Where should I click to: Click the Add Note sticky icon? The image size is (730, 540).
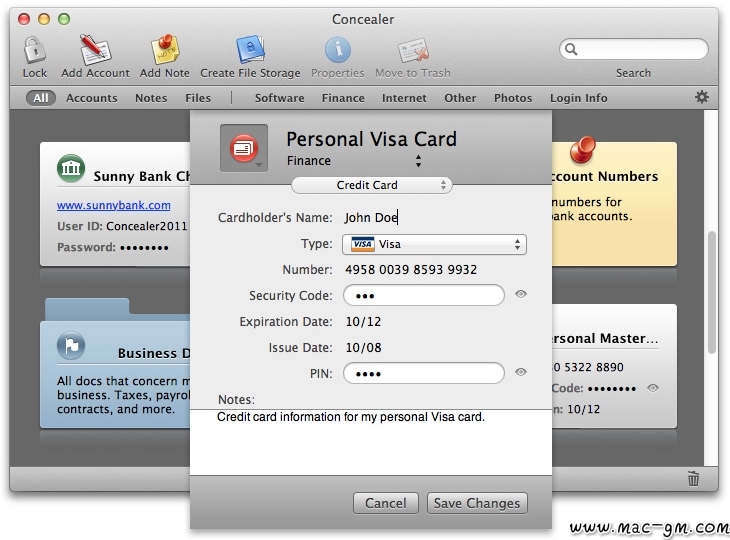tap(165, 49)
